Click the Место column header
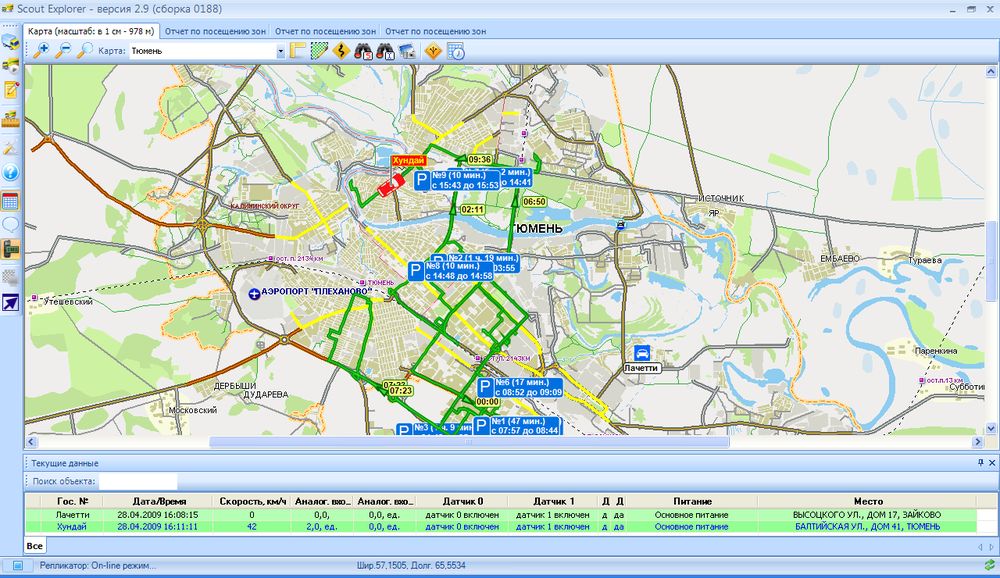 click(x=868, y=501)
